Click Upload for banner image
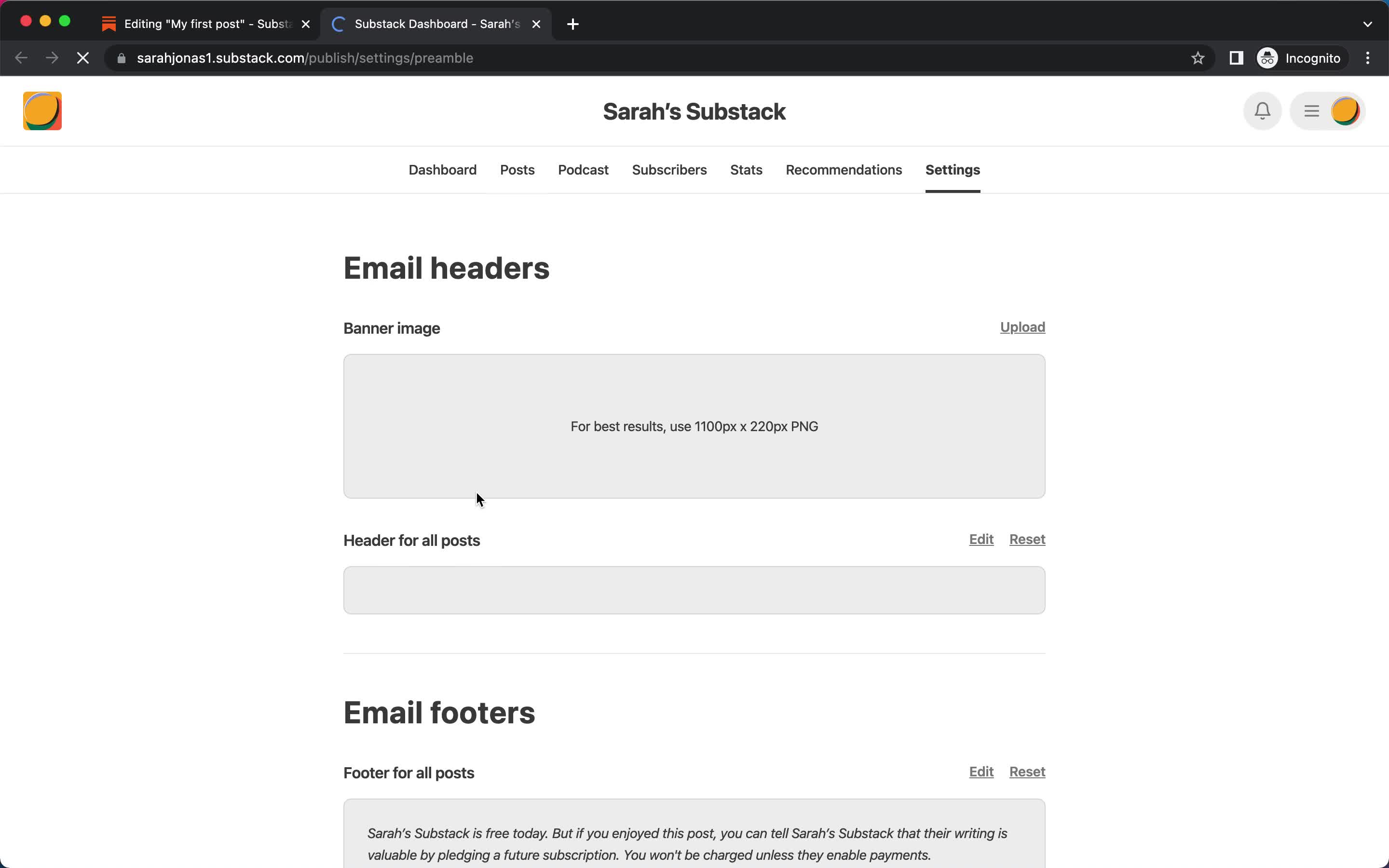The image size is (1389, 868). [x=1022, y=327]
